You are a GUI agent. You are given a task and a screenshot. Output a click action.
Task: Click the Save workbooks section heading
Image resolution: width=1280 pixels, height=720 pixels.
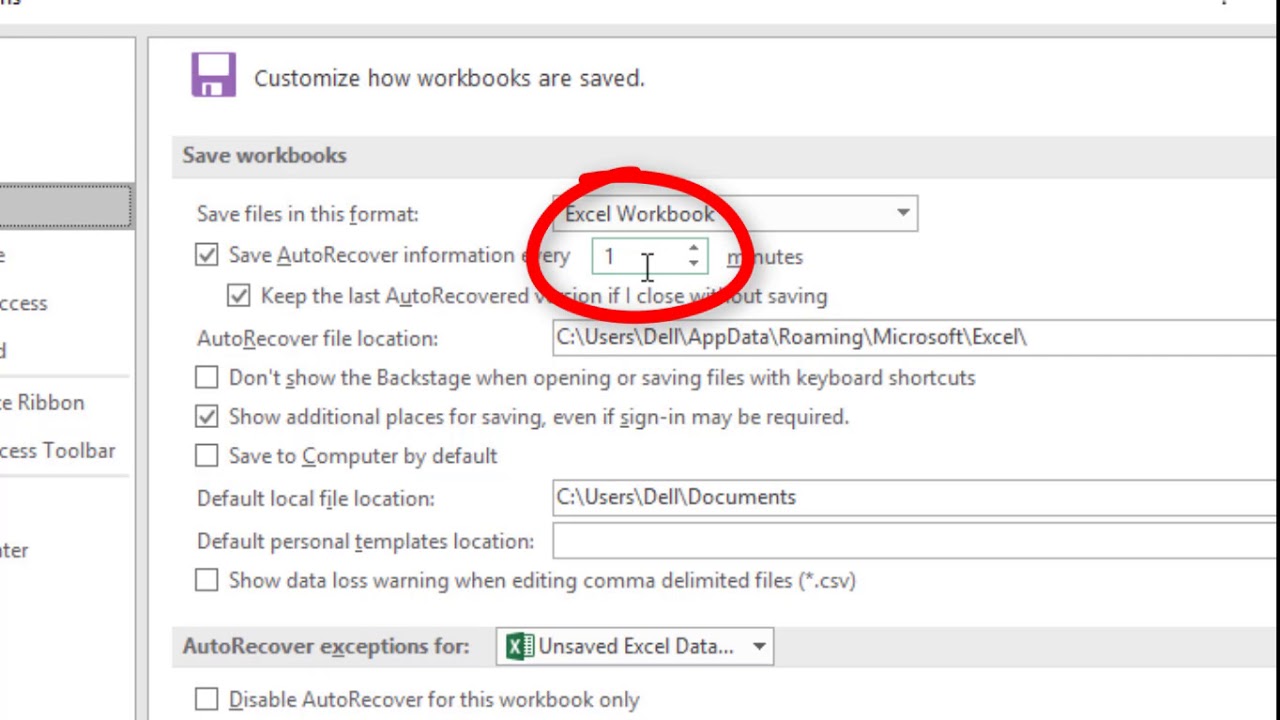pos(264,155)
